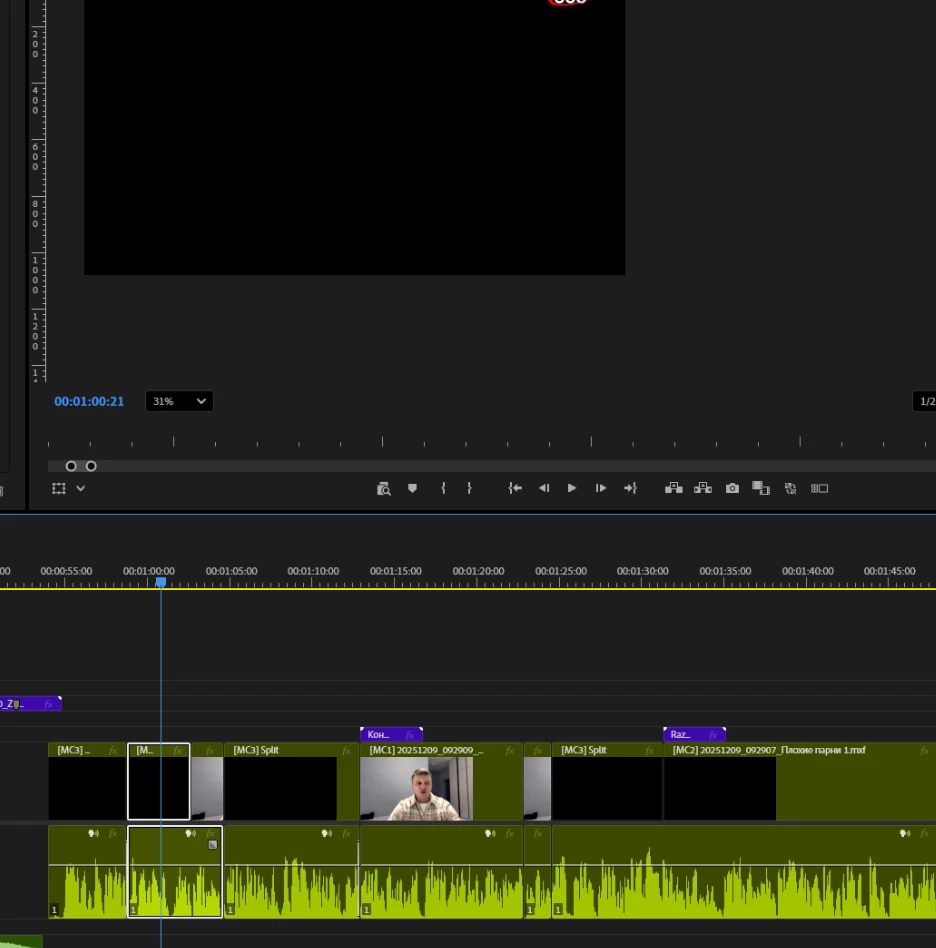Expand the chevron beside the dashed-square icon
Viewport: 936px width, 948px height.
pyautogui.click(x=80, y=488)
